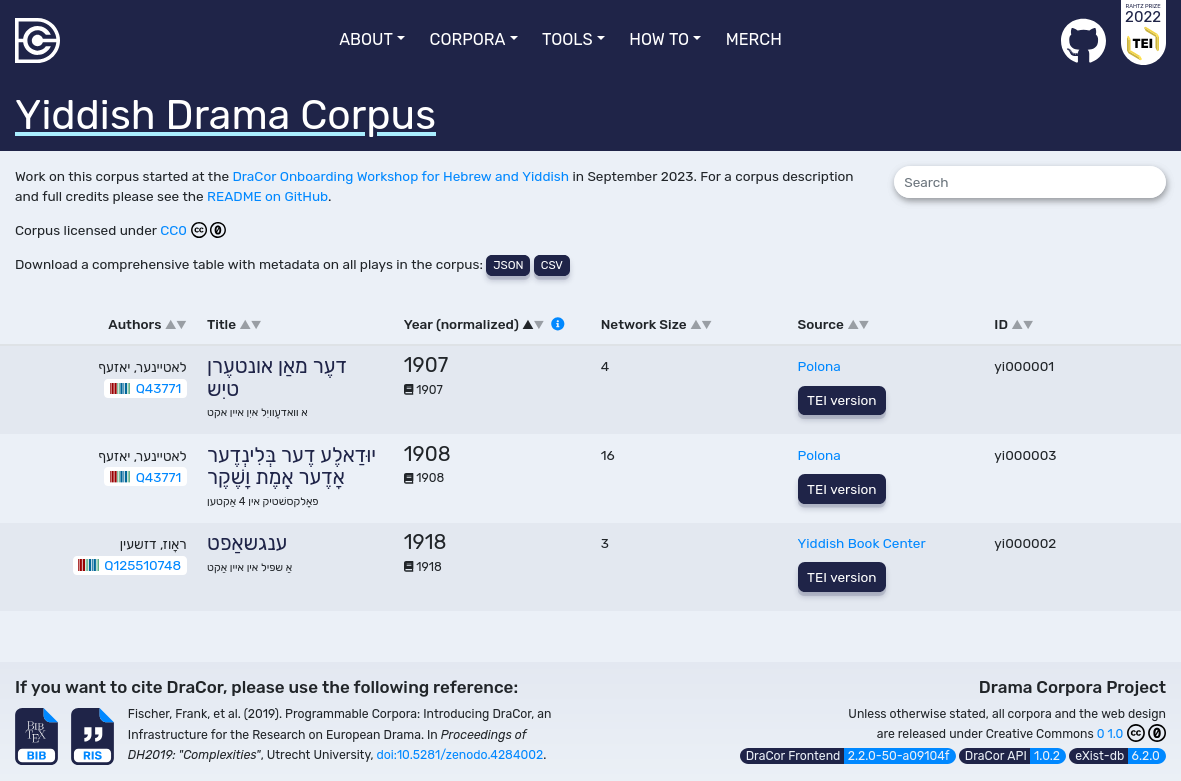Download the RIS citation file
This screenshot has height=781, width=1181.
(x=92, y=736)
